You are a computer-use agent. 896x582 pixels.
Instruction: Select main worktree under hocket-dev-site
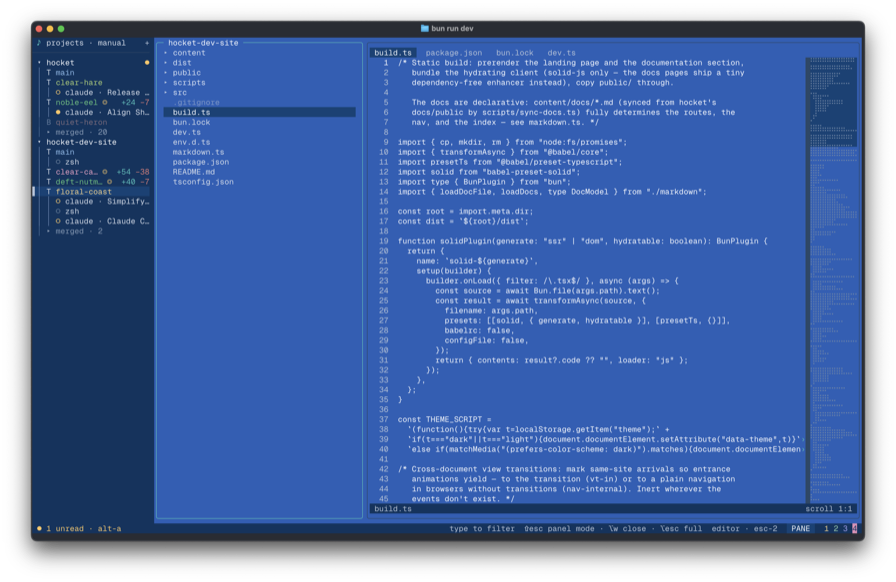[x=65, y=152]
